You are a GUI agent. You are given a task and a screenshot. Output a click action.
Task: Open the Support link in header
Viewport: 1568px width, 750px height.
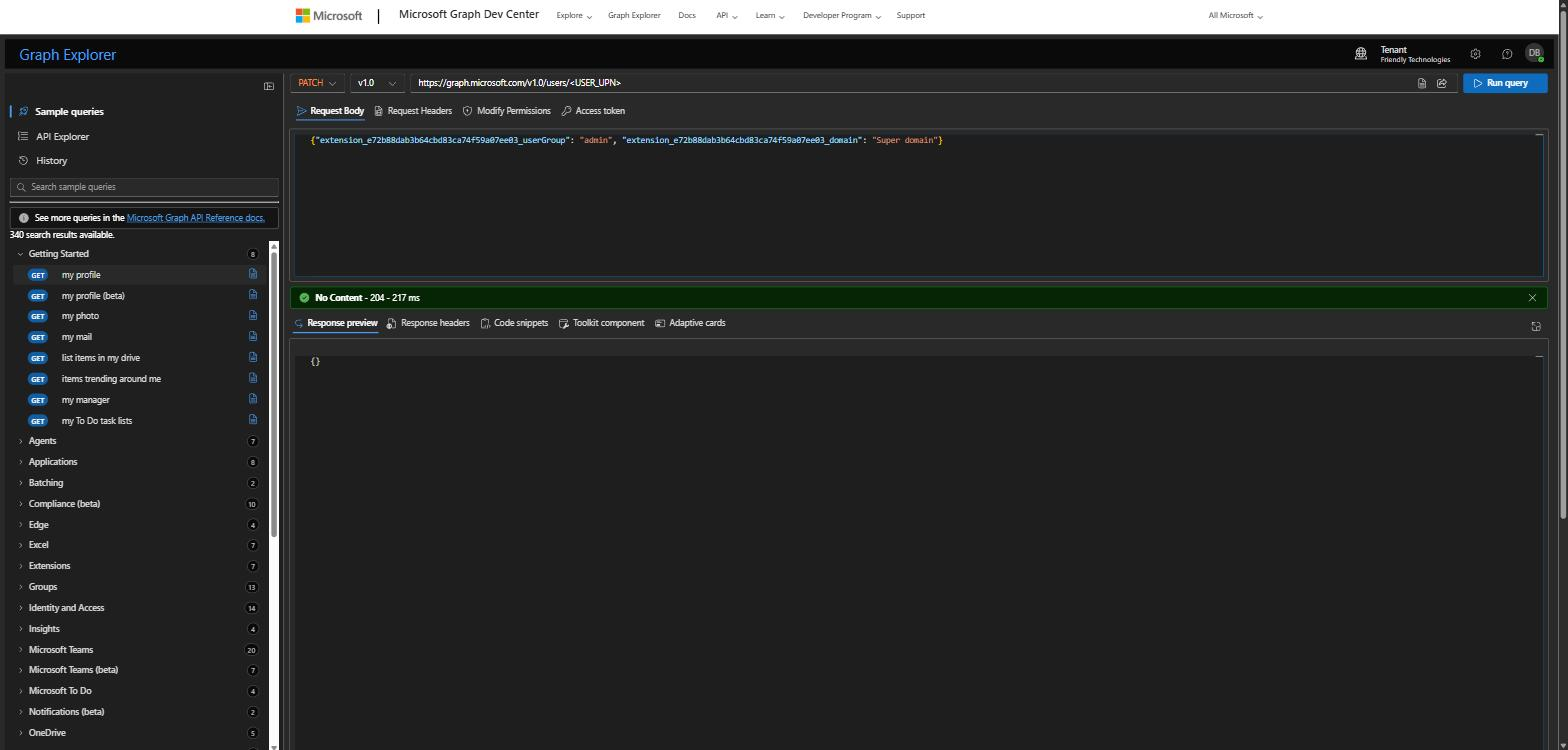(x=911, y=16)
